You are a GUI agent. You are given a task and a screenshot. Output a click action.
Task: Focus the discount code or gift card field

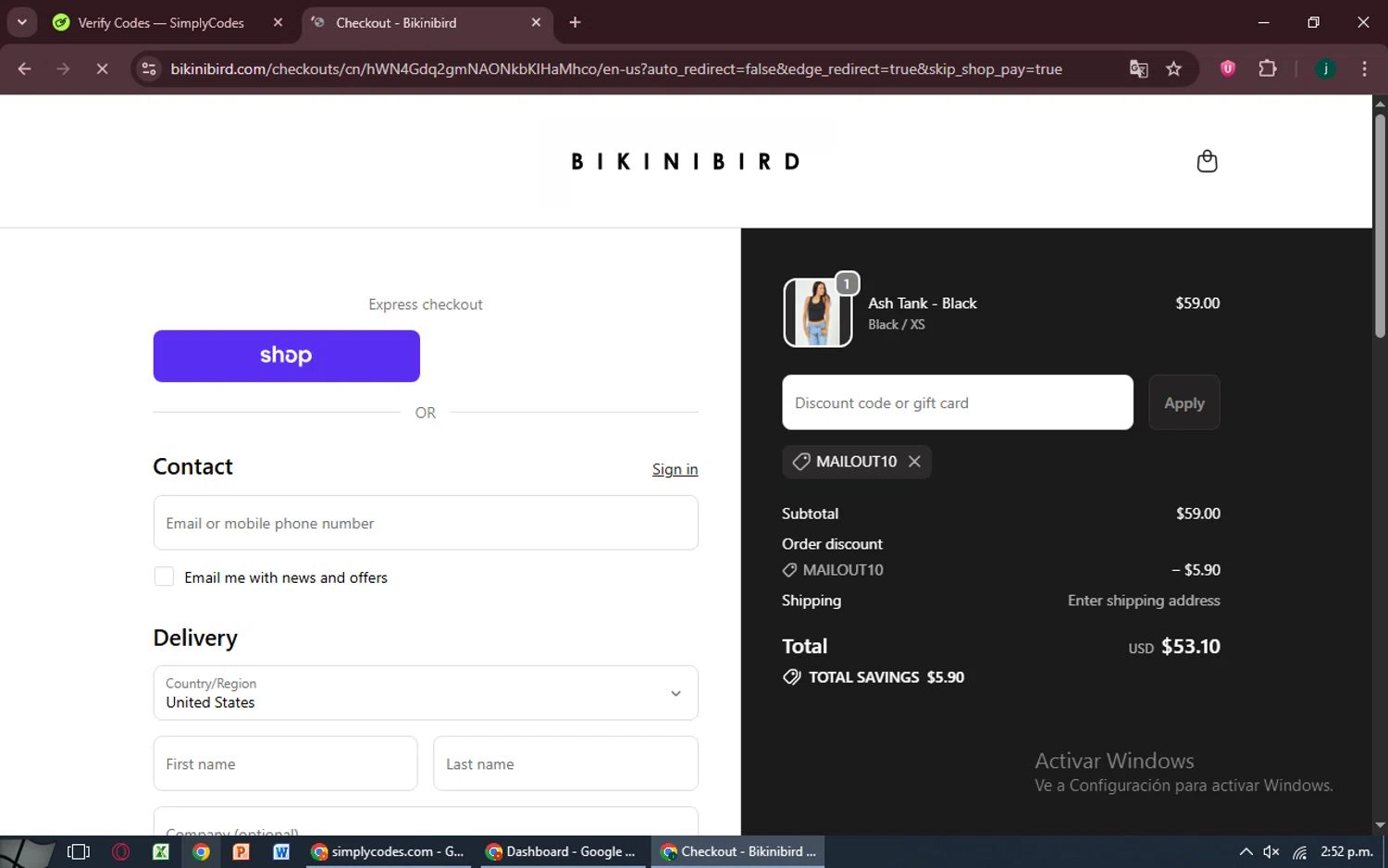click(x=957, y=403)
